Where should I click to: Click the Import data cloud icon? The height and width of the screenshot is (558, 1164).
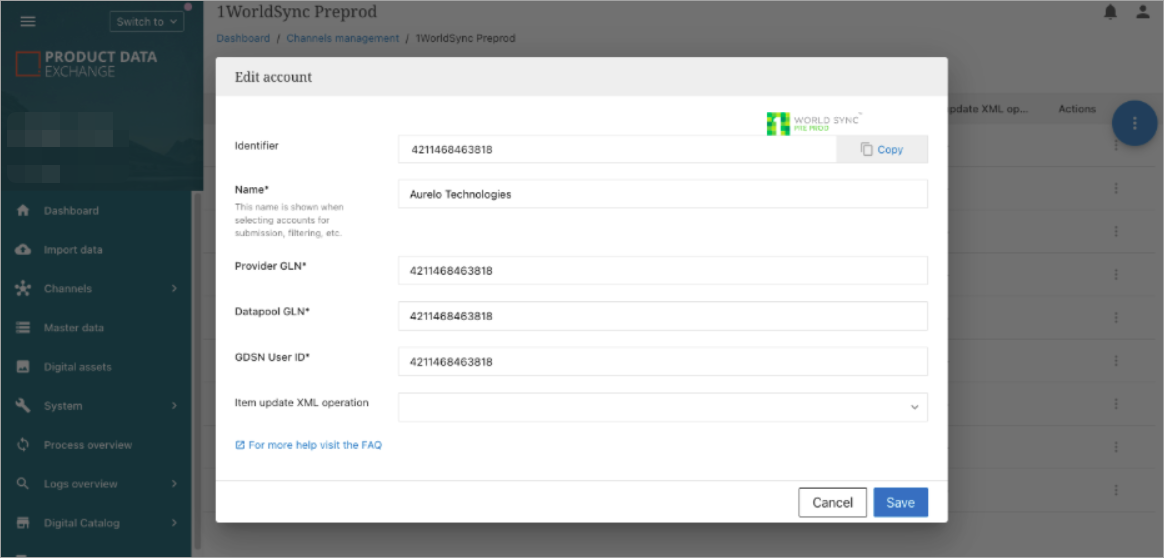click(23, 250)
